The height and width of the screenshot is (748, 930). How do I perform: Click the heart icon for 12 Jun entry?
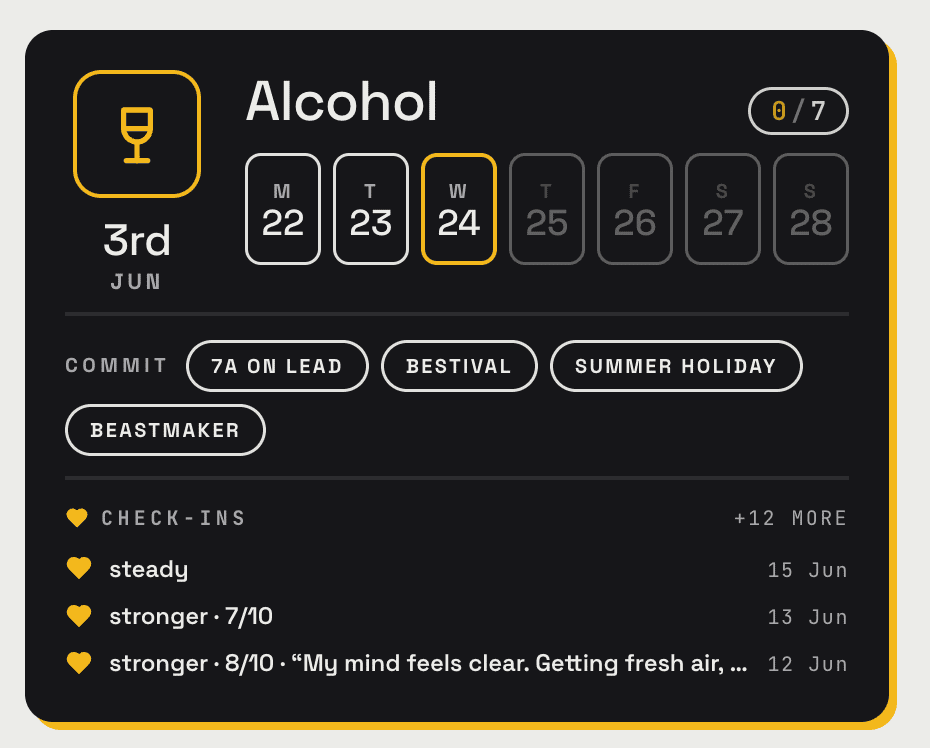79,663
